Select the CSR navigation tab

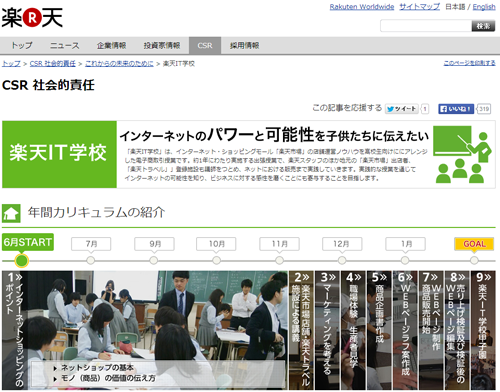tap(205, 45)
